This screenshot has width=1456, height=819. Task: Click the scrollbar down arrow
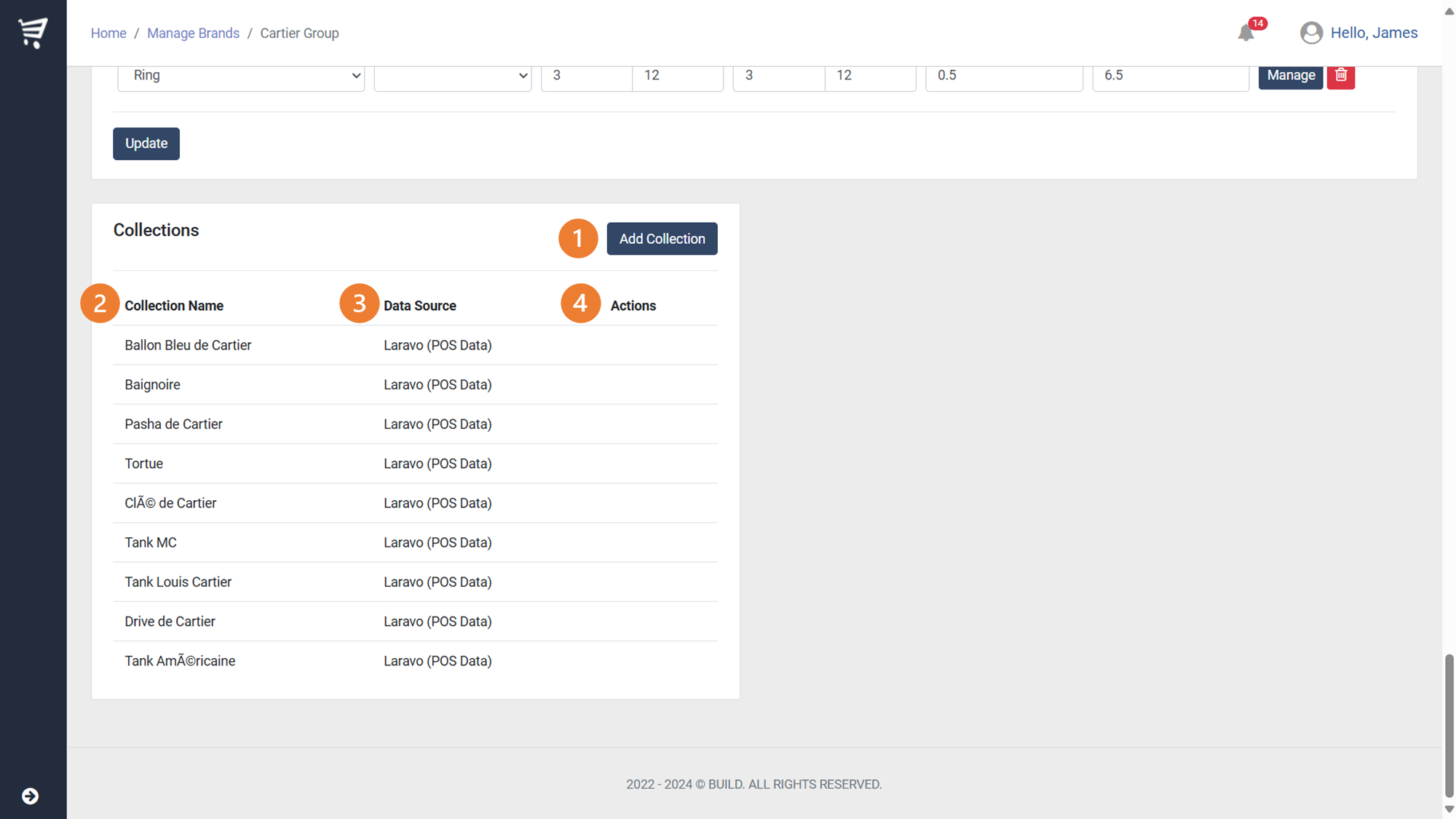tap(1449, 809)
